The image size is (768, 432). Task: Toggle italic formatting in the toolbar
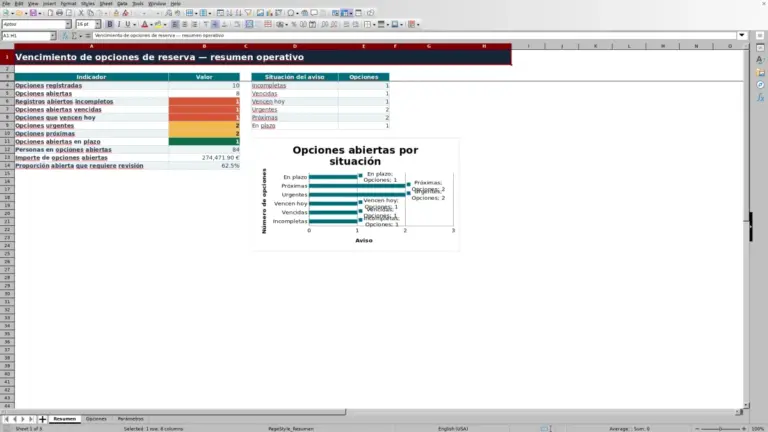click(119, 24)
